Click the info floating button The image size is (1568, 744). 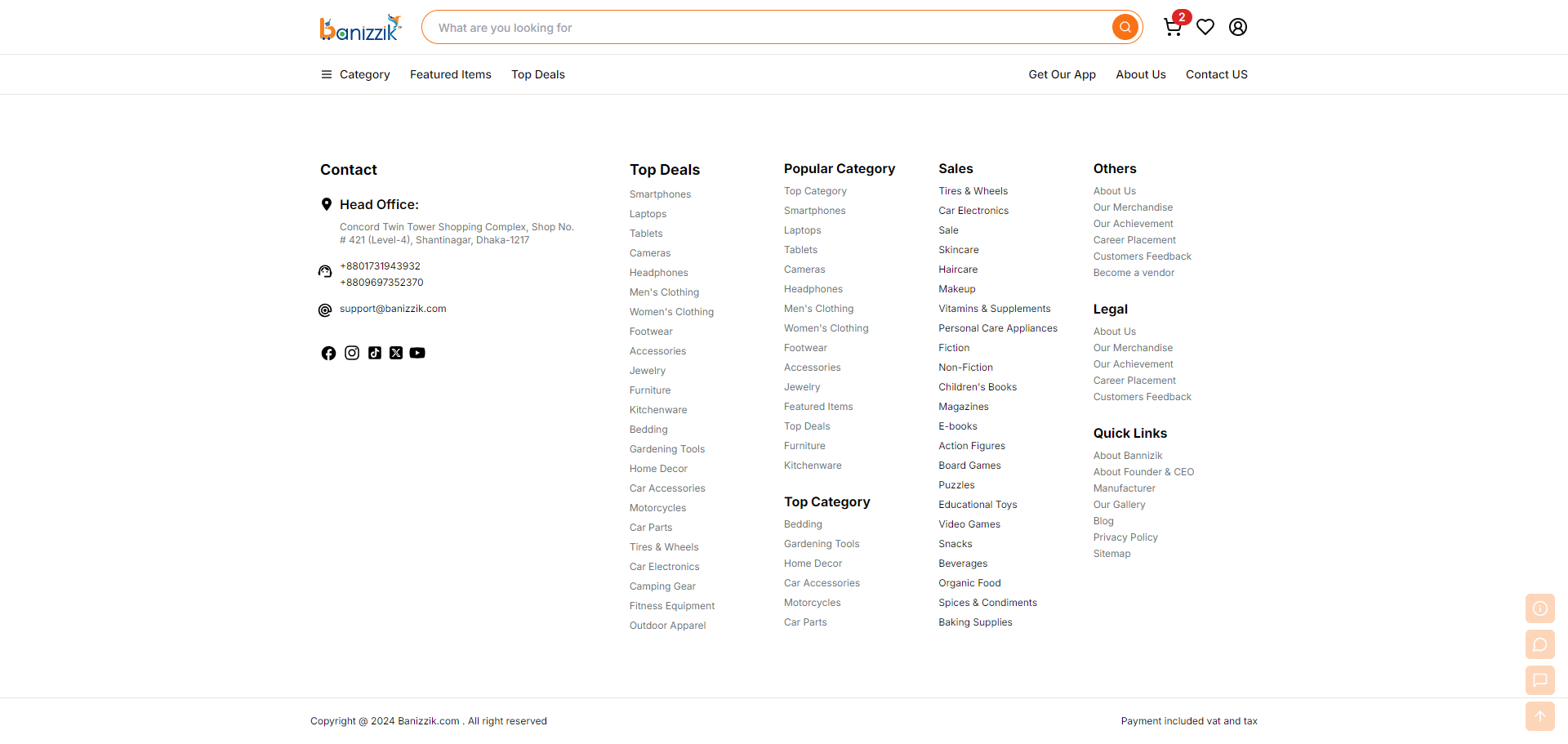coord(1540,608)
